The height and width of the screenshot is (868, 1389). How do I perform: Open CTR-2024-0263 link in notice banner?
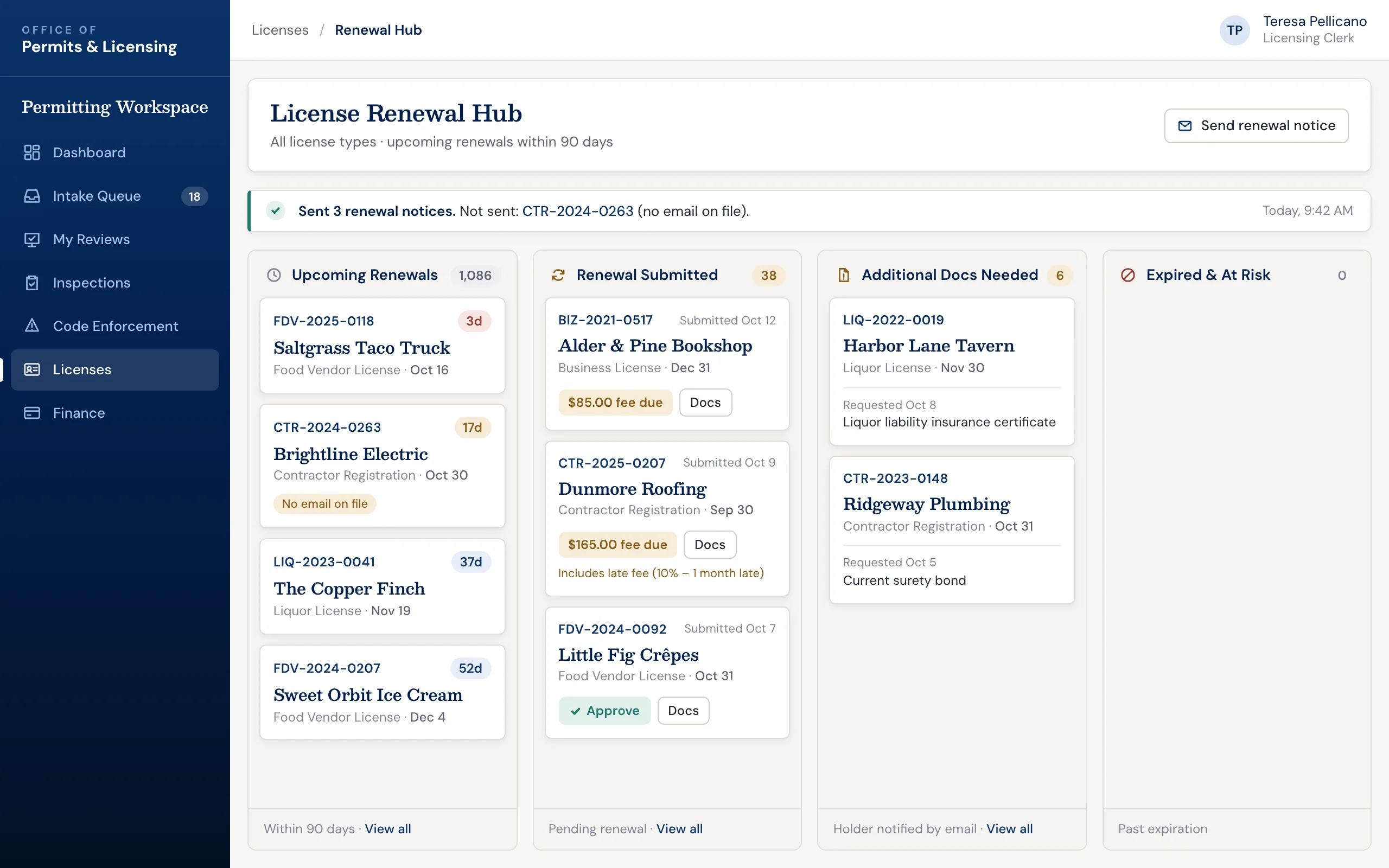click(x=577, y=211)
